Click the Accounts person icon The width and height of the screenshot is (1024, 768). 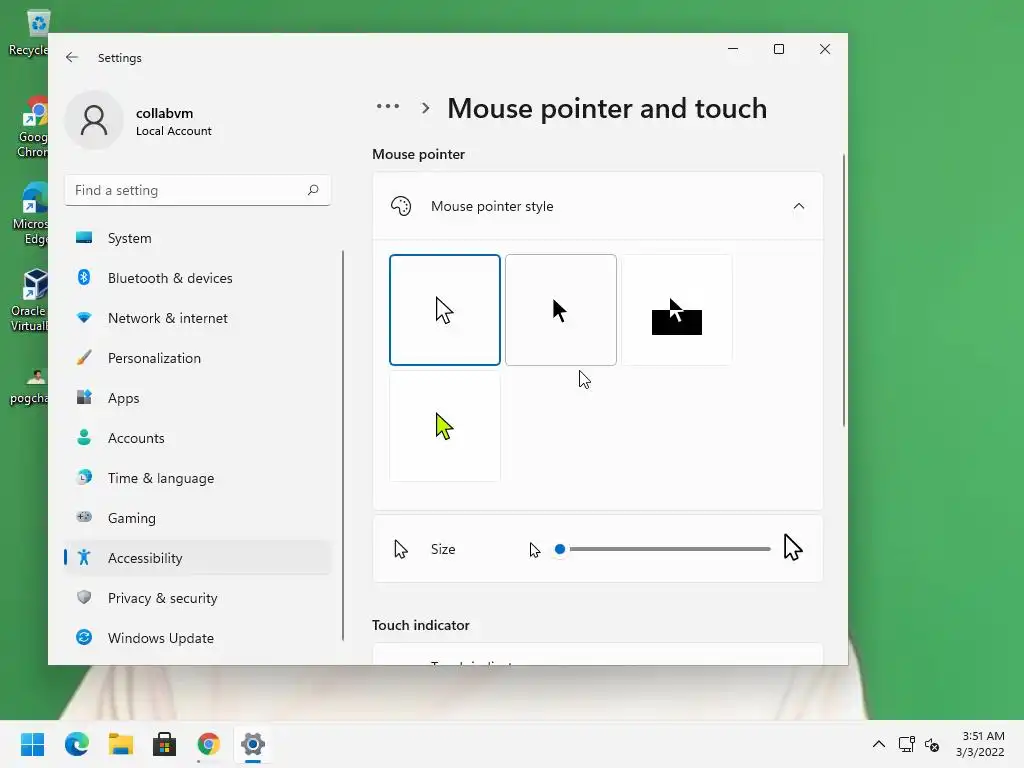[x=84, y=437]
